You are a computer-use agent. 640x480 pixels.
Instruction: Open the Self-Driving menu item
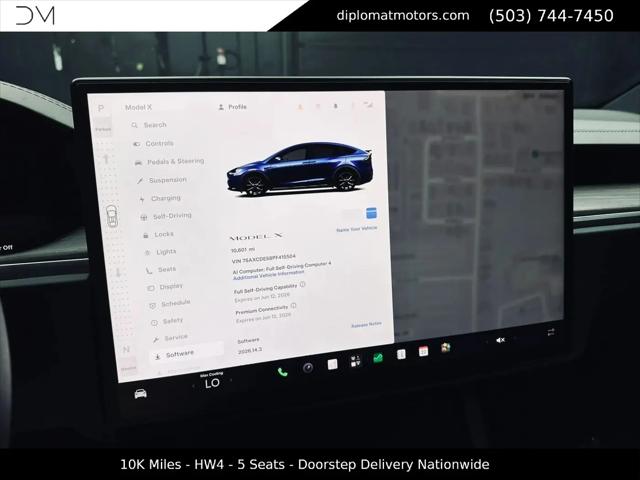pos(166,216)
